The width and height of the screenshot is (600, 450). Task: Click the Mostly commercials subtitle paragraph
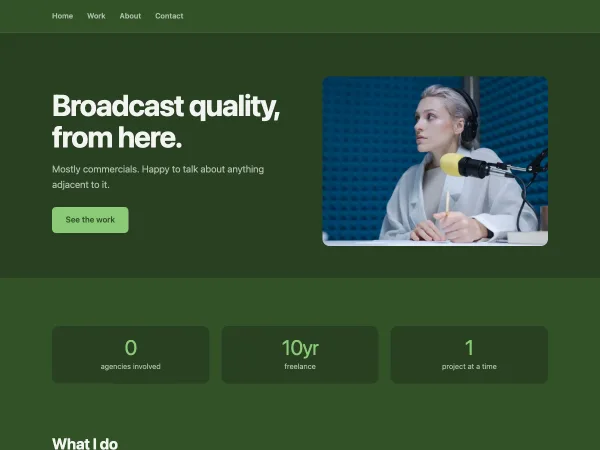pos(158,177)
